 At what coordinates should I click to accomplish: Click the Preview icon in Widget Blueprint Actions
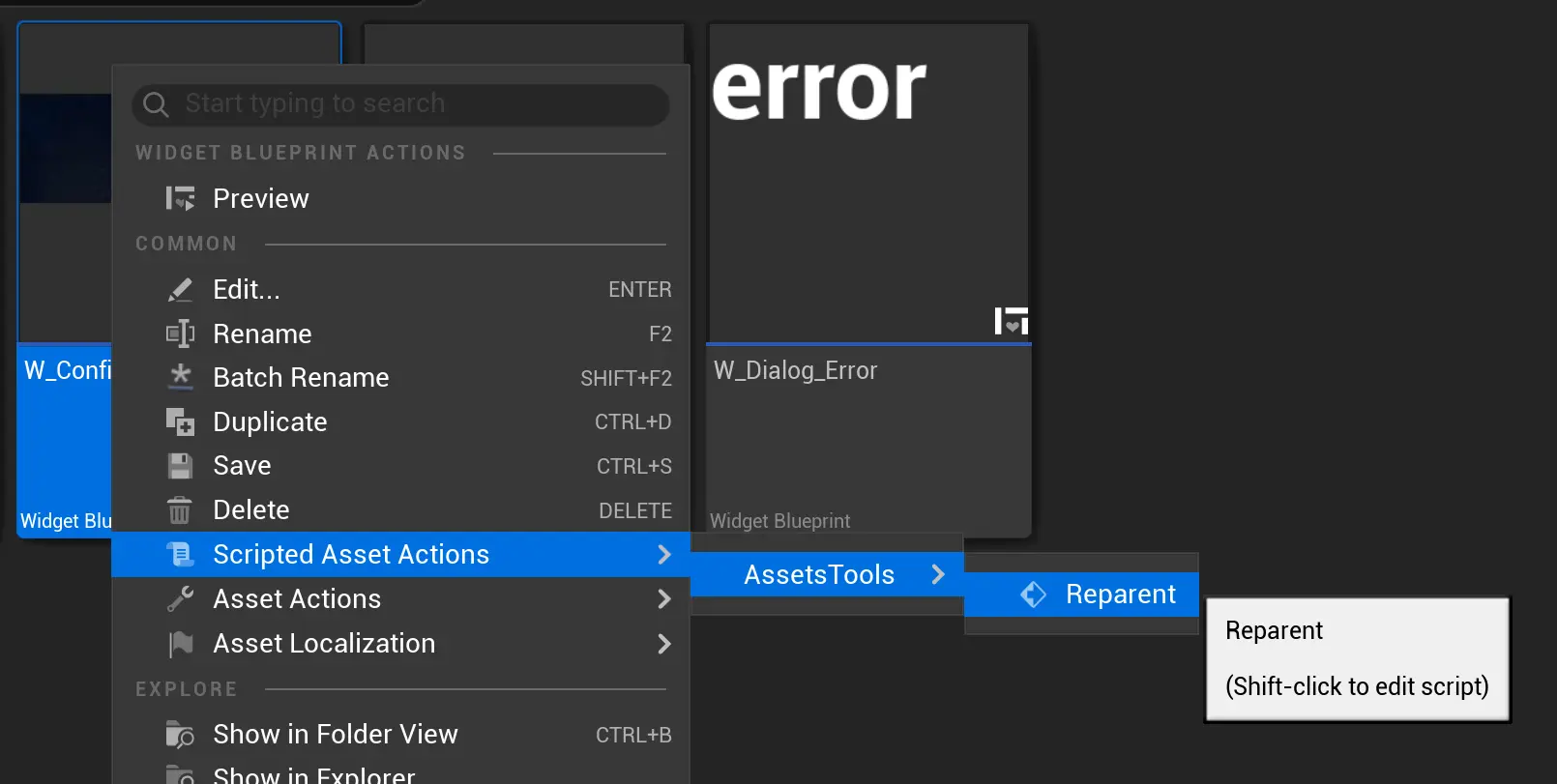pyautogui.click(x=180, y=198)
